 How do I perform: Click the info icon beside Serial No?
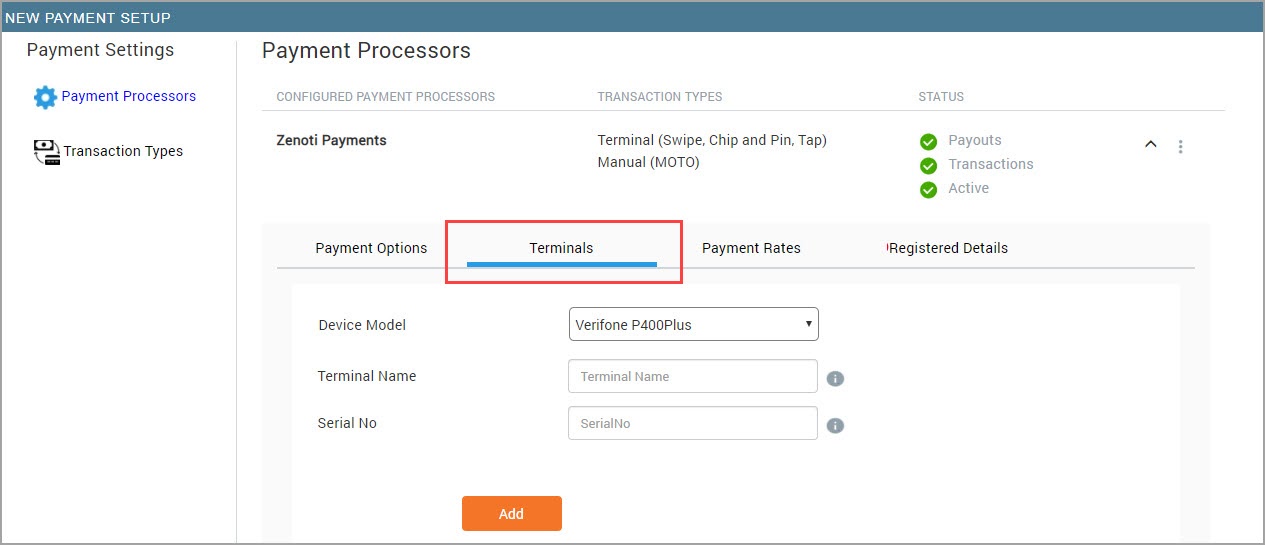(x=836, y=425)
